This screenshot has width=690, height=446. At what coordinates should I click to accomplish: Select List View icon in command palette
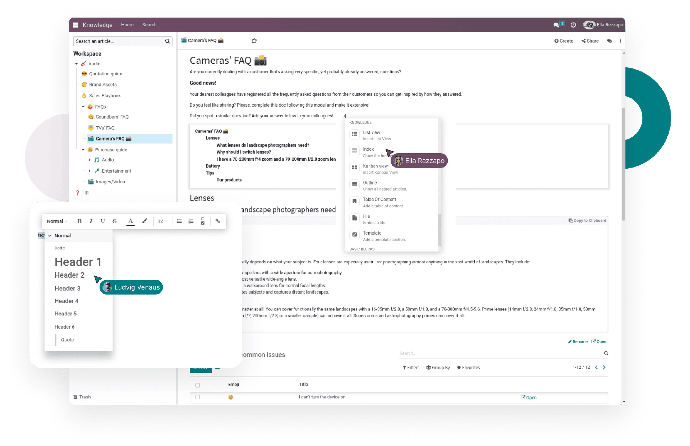pos(354,134)
